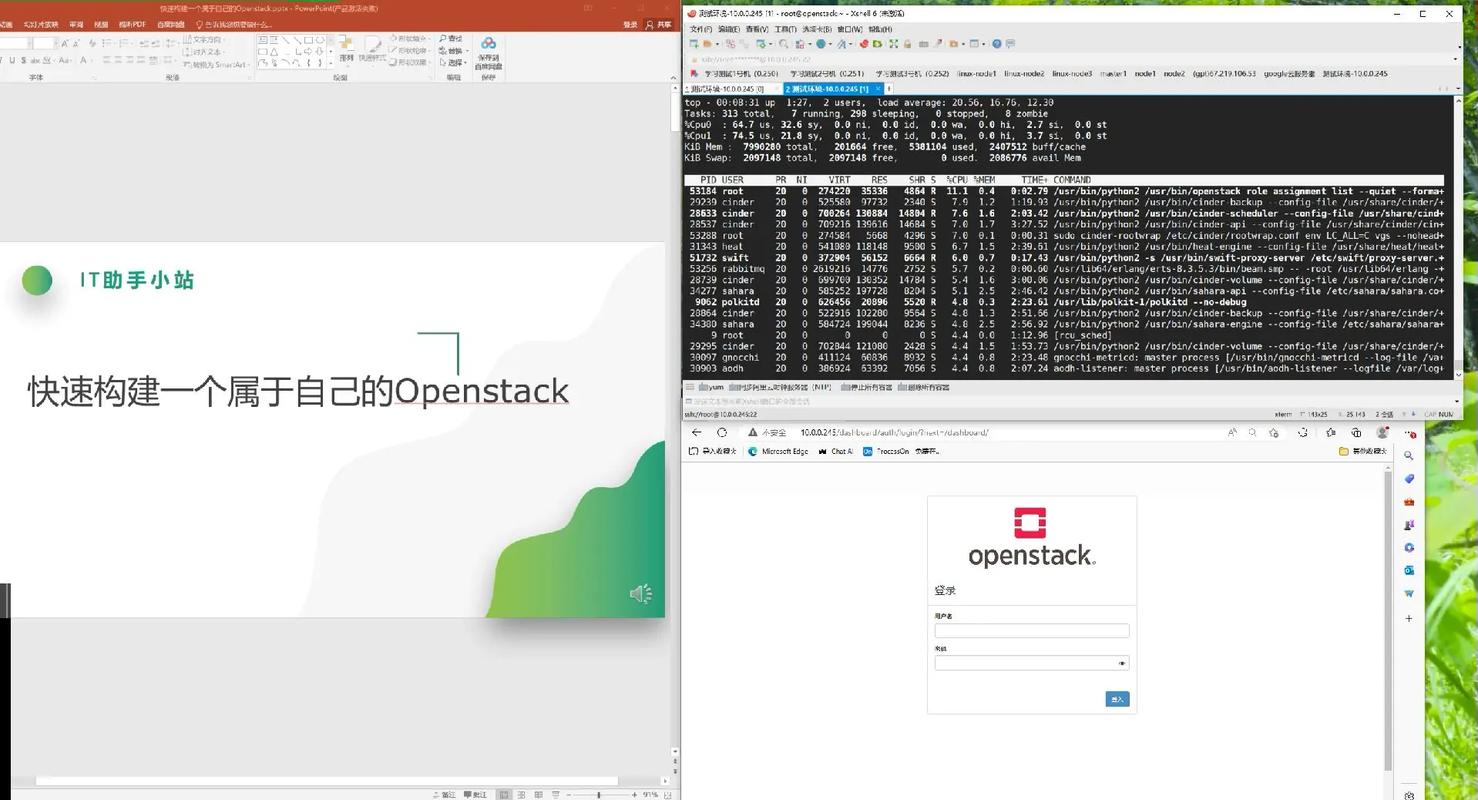Click the 保存到百度网盘 icon in the ribbon
1478x800 pixels.
(x=488, y=45)
